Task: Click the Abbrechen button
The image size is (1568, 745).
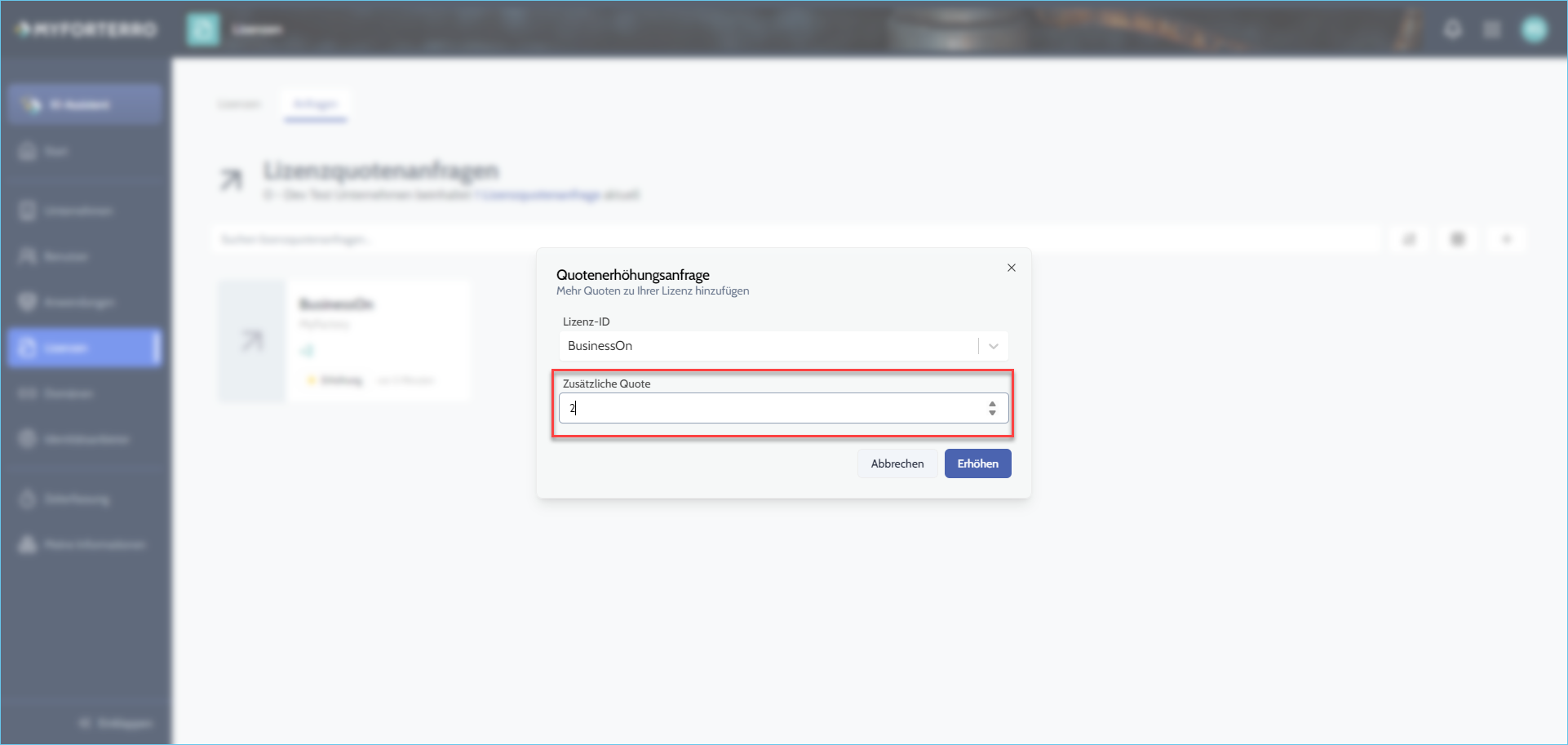Action: [x=897, y=463]
